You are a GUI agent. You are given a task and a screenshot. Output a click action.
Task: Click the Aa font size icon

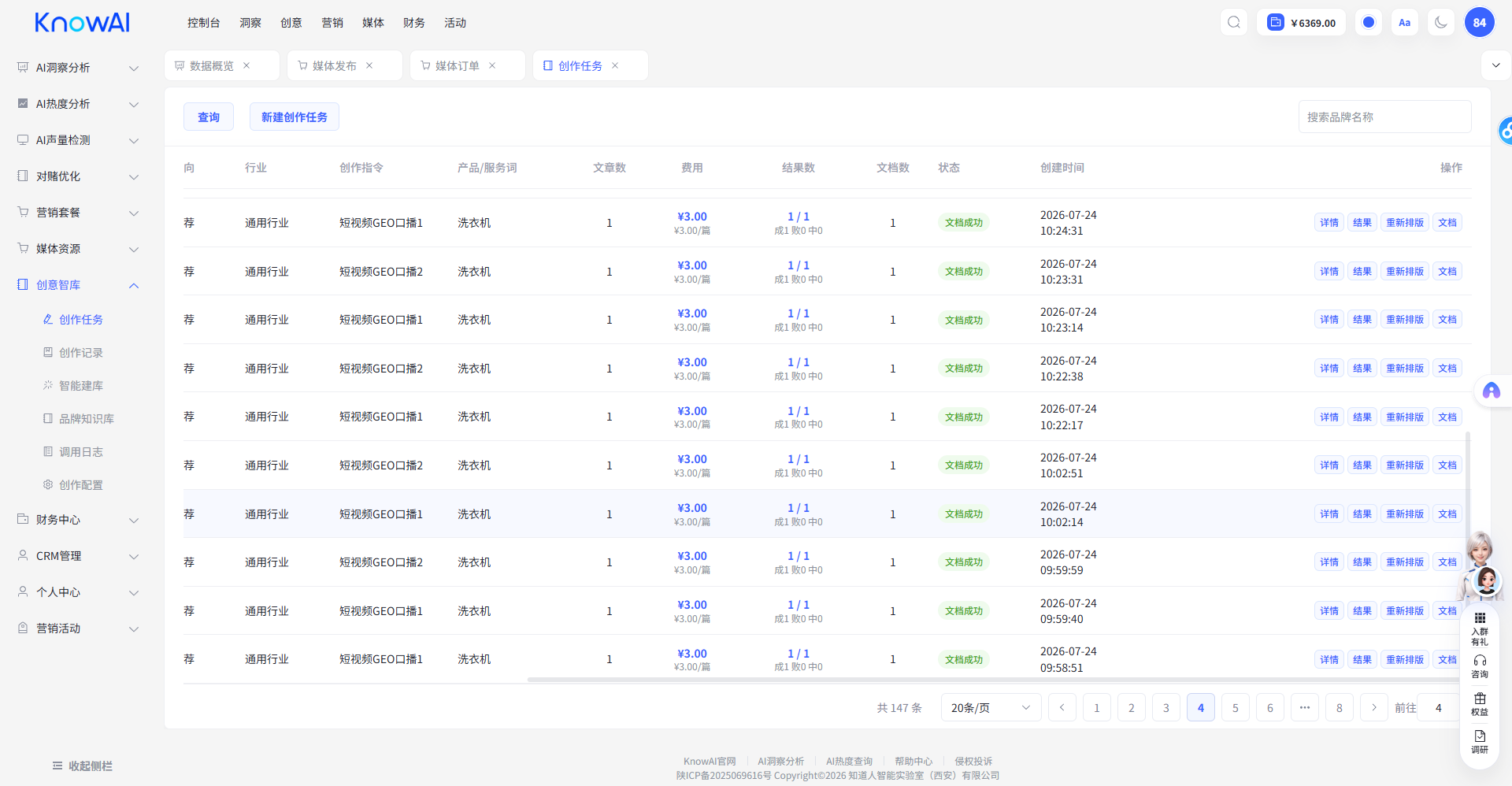coord(1405,23)
